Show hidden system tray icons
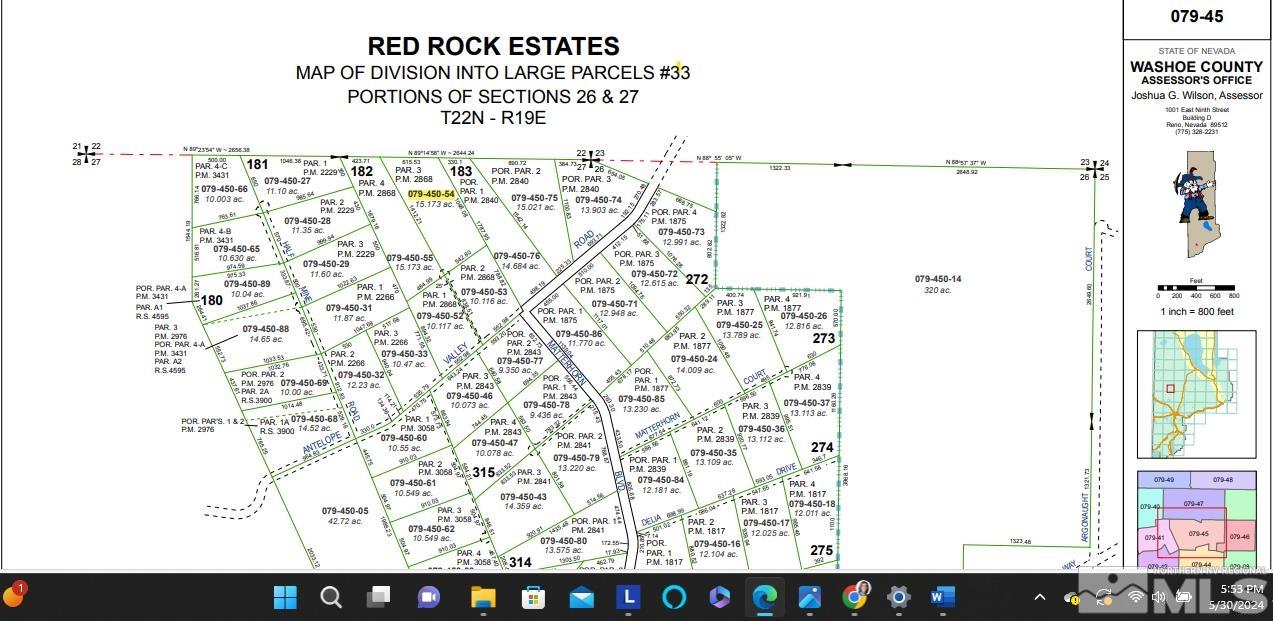 coord(1040,597)
